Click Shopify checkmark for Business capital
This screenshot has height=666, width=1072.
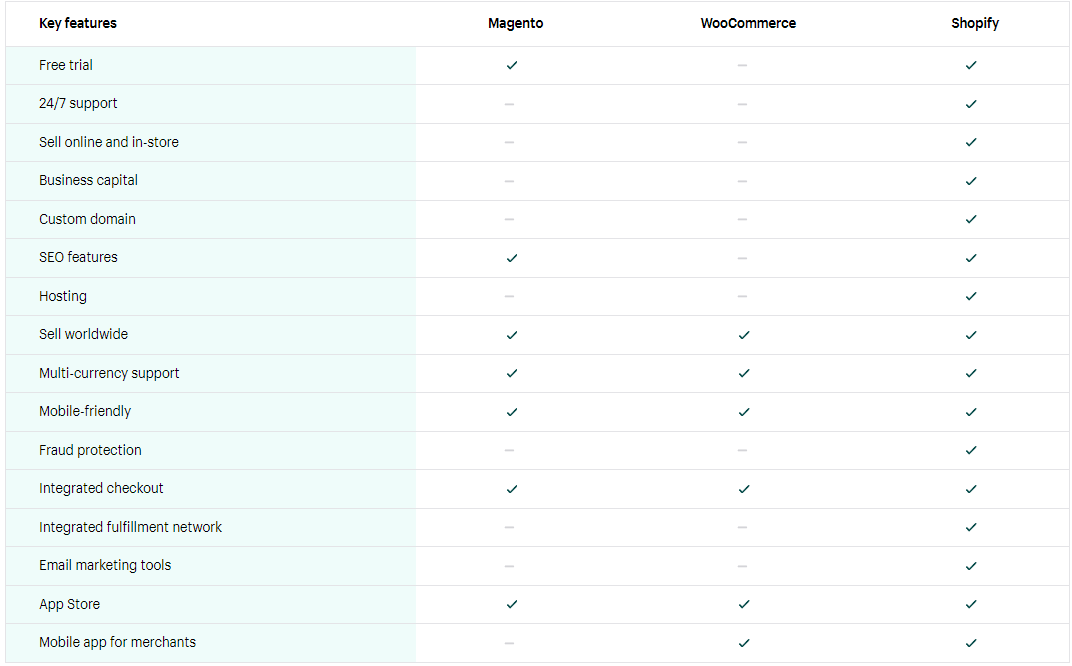click(971, 181)
